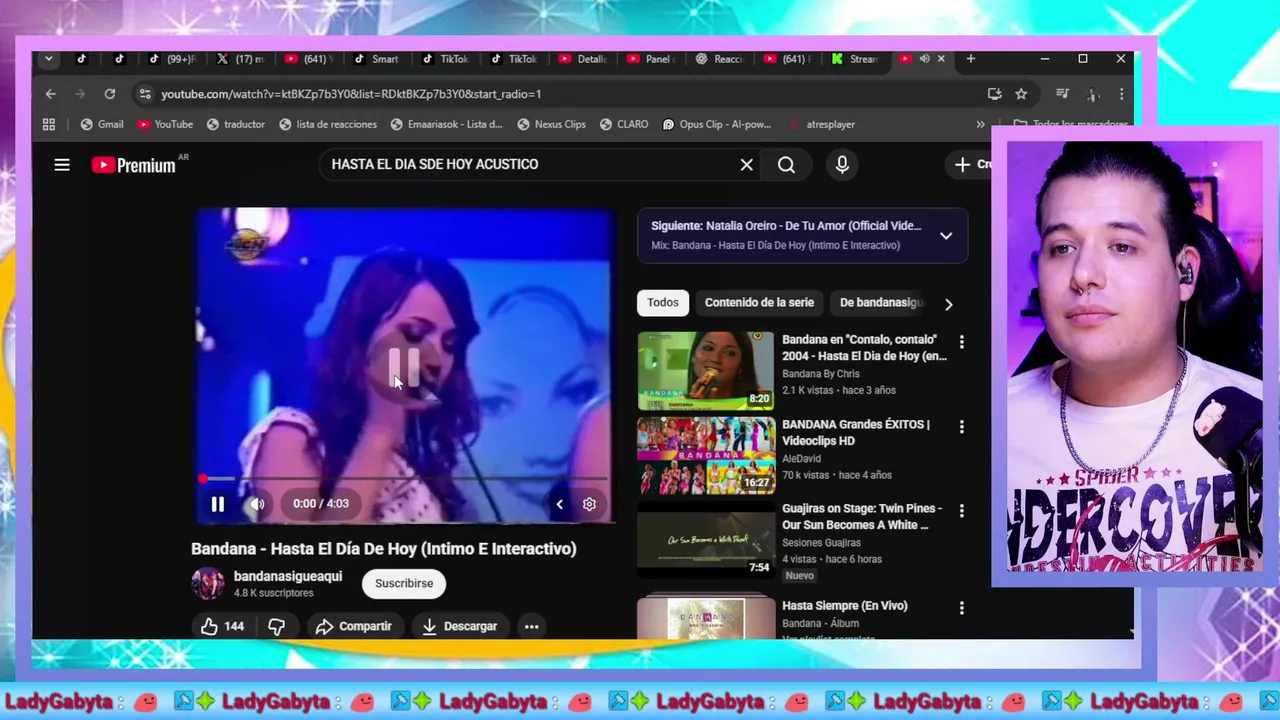1280x720 pixels.
Task: Reload the page with the refresh icon
Action: (x=110, y=94)
